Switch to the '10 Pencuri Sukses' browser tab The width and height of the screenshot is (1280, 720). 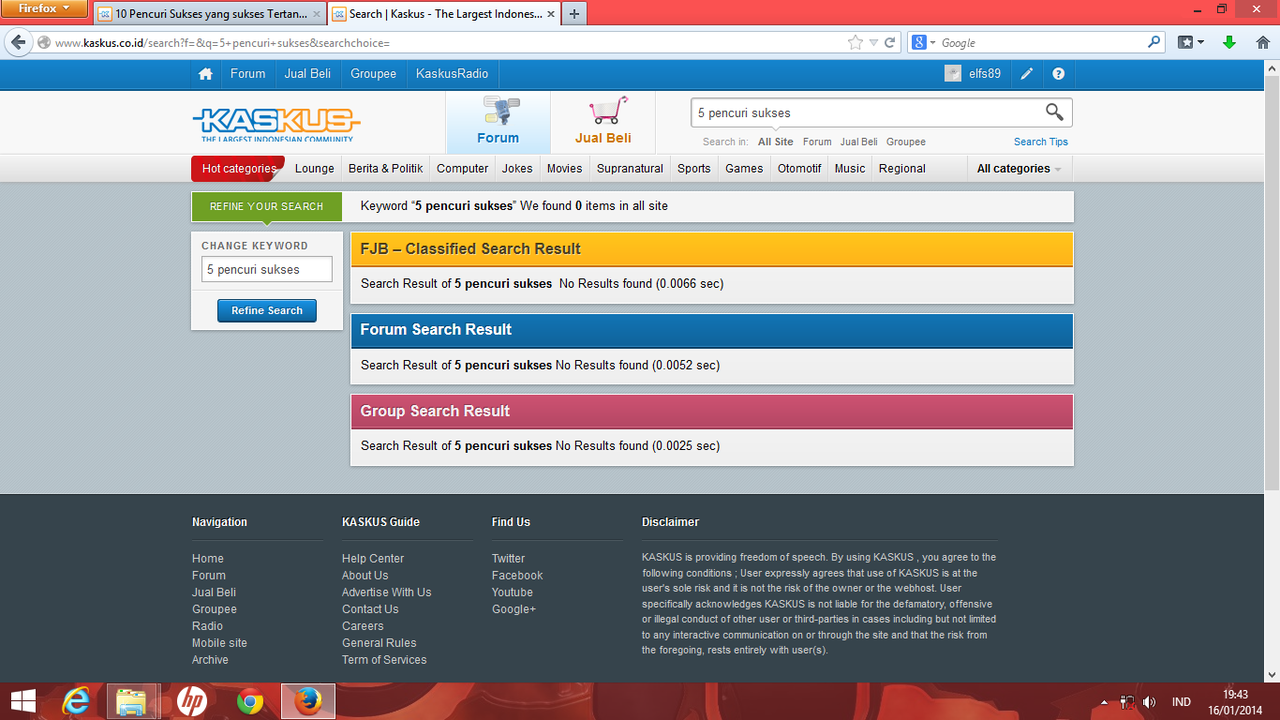pyautogui.click(x=209, y=14)
